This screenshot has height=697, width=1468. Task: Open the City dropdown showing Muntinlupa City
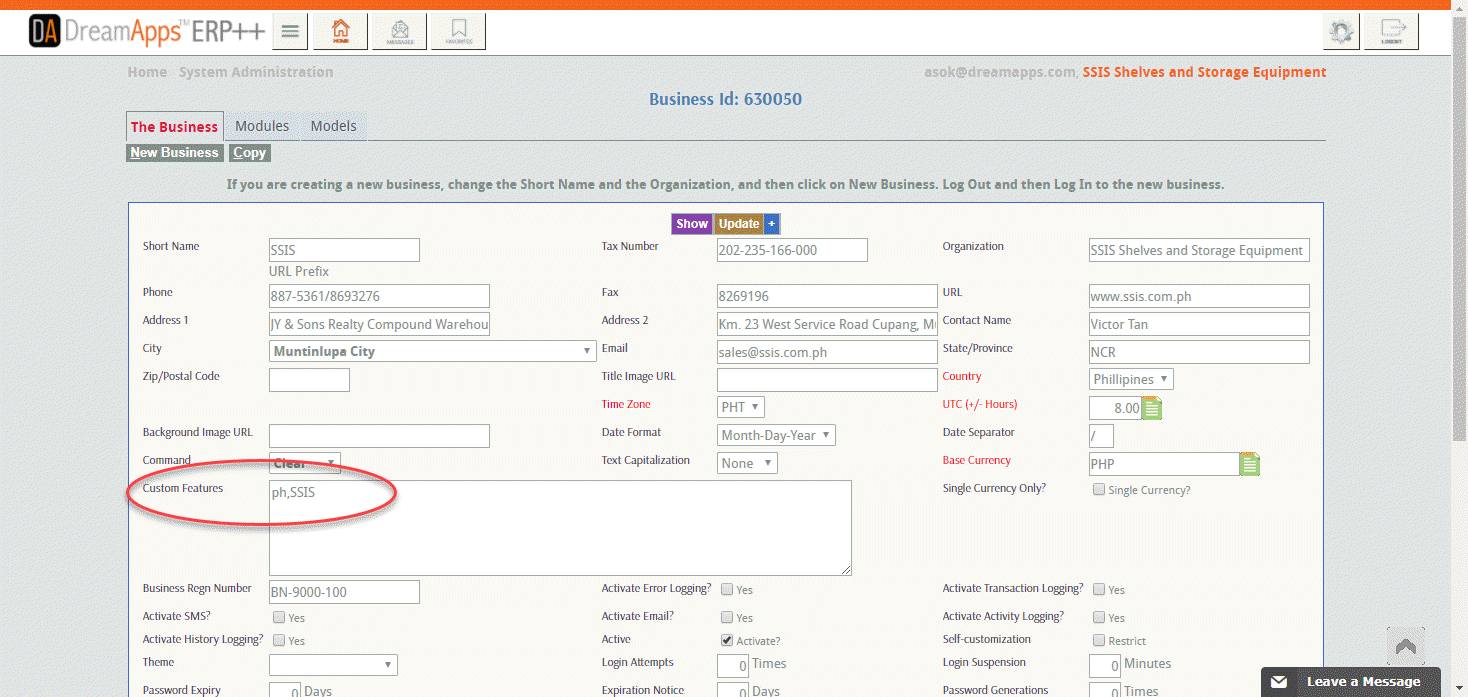pyautogui.click(x=433, y=352)
